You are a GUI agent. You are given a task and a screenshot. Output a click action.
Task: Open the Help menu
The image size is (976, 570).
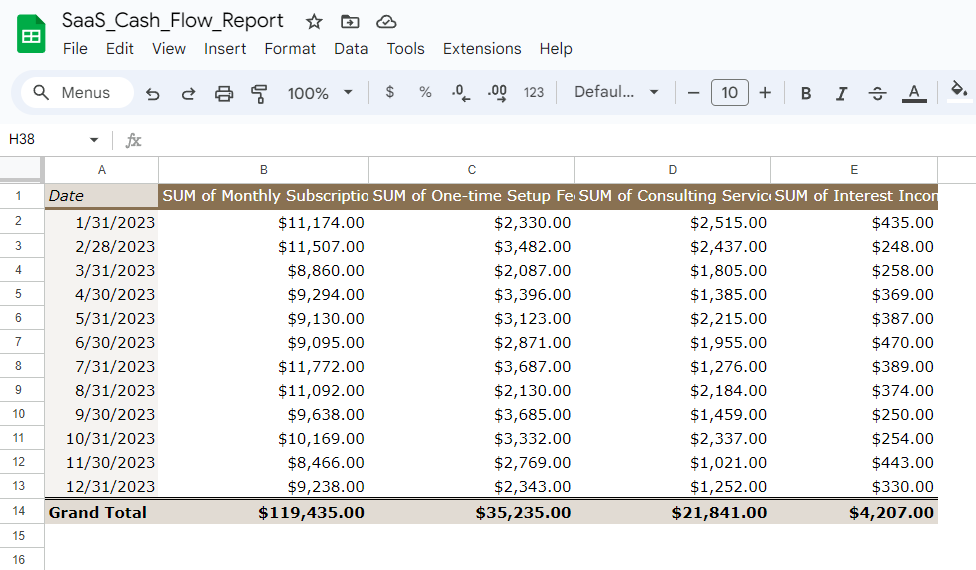[556, 49]
